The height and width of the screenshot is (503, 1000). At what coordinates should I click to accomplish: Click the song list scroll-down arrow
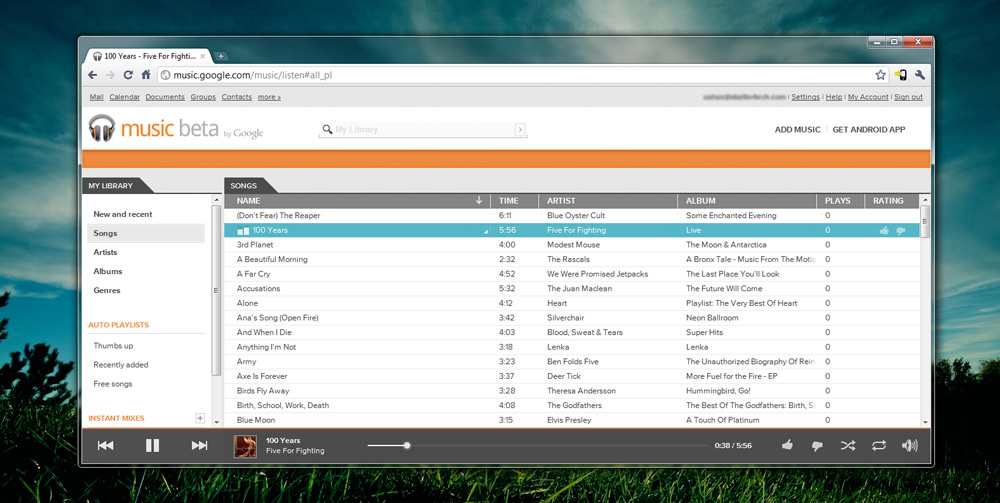tap(925, 421)
